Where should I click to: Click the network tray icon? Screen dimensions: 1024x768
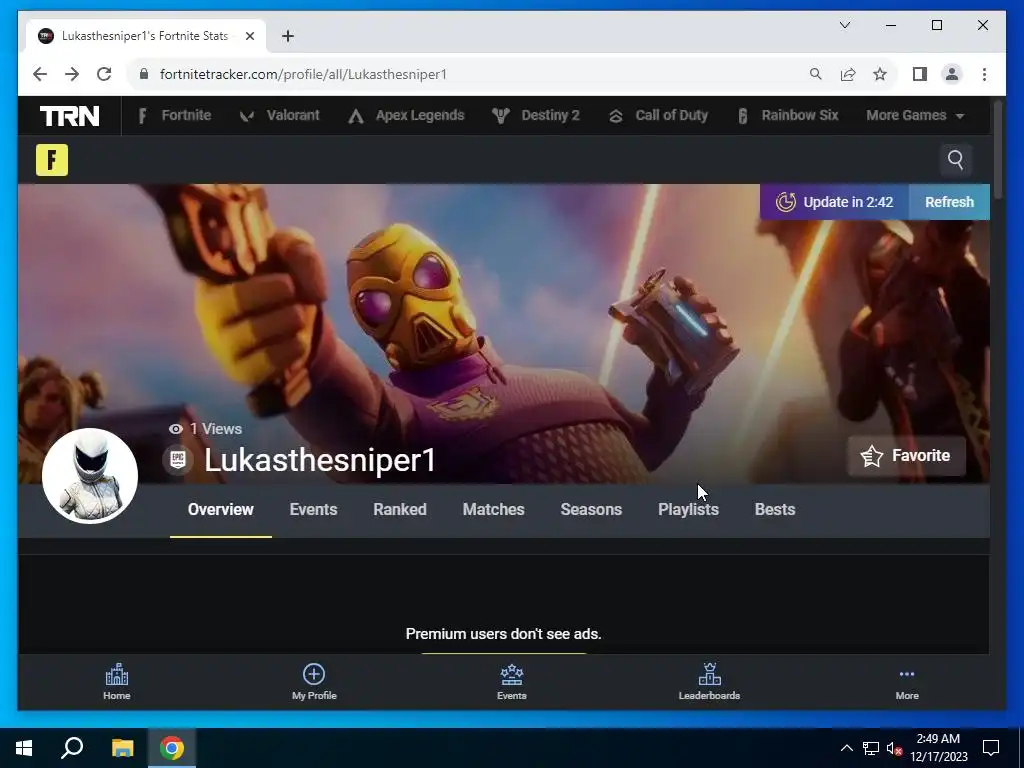coord(871,748)
